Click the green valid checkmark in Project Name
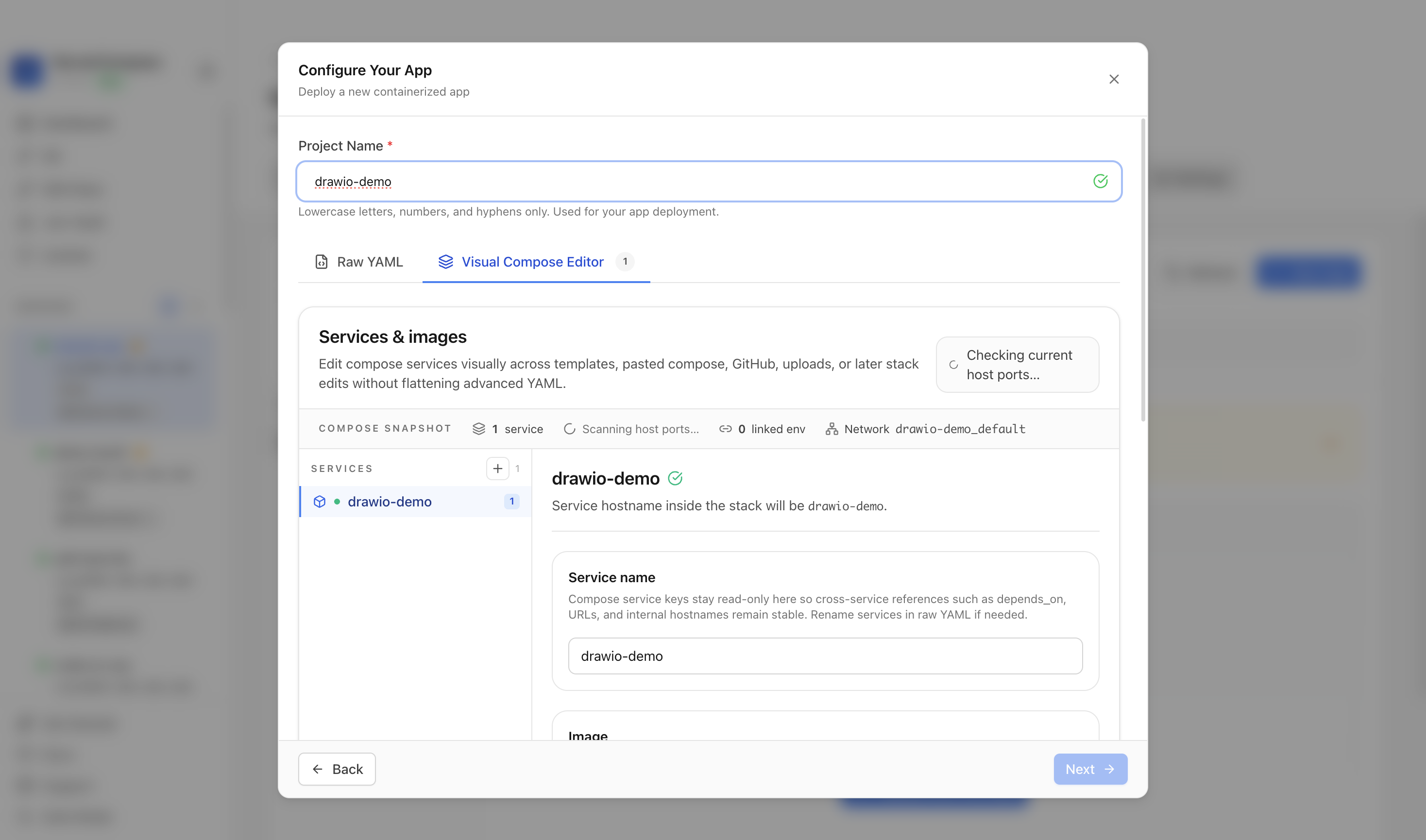 click(x=1100, y=181)
